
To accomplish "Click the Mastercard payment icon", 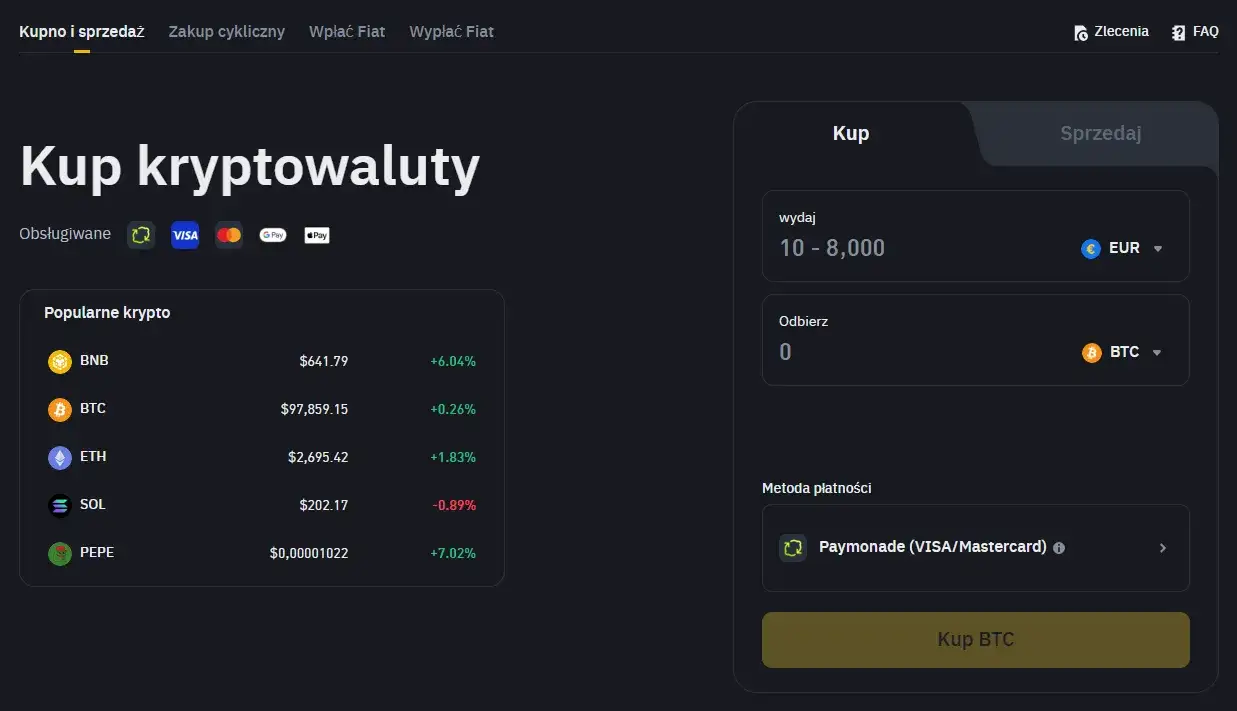I will pyautogui.click(x=229, y=235).
